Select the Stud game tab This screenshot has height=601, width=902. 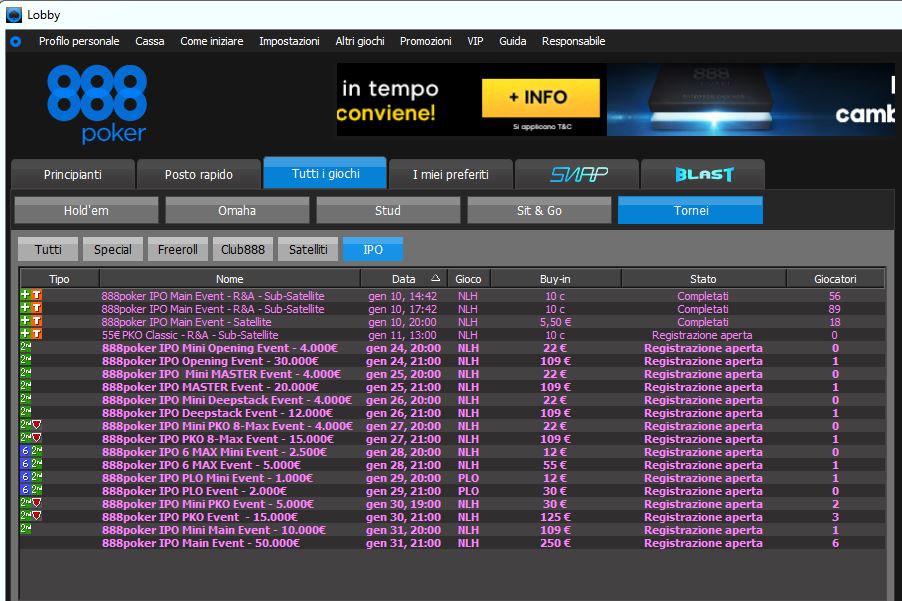388,210
